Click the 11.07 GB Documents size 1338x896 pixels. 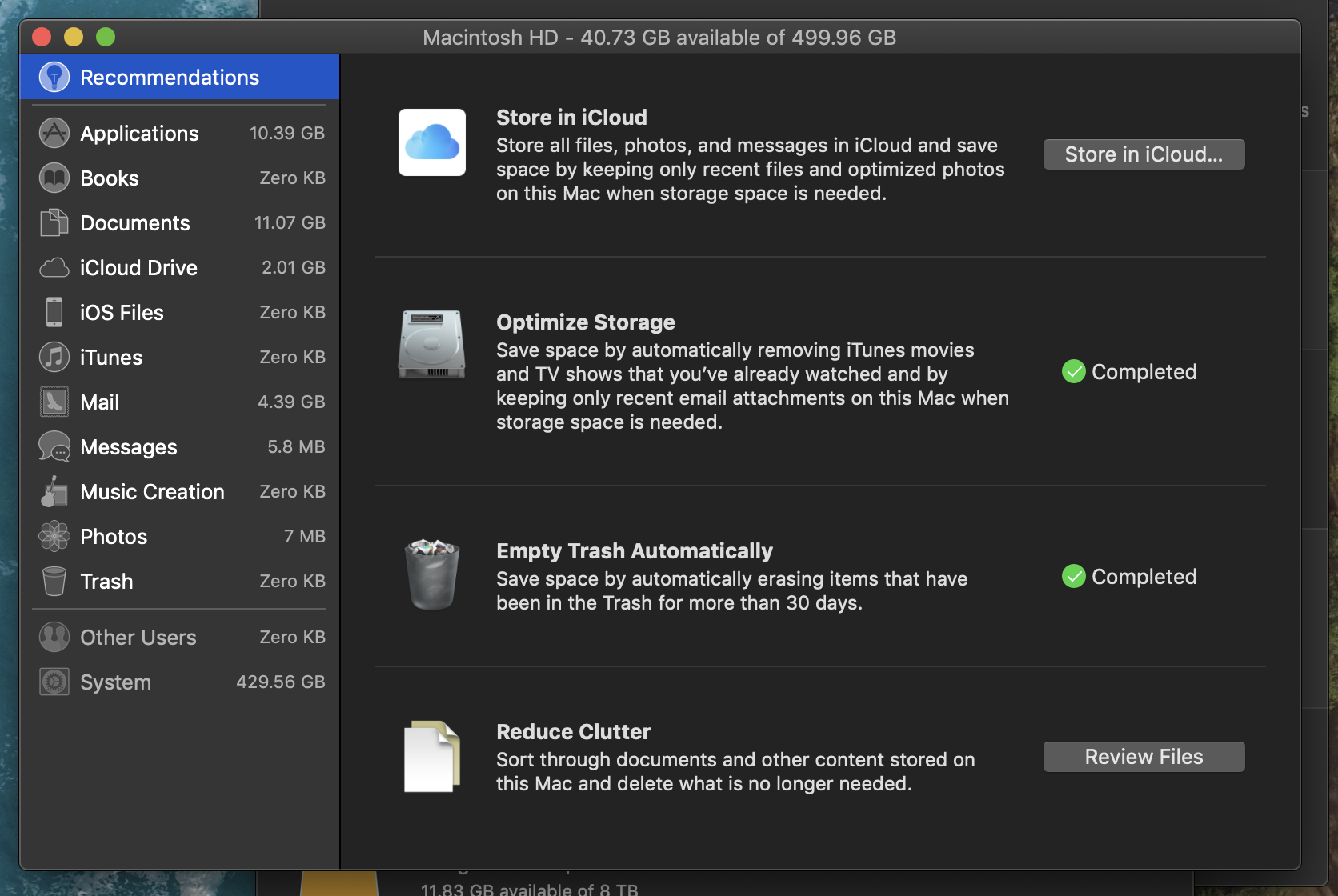pyautogui.click(x=290, y=222)
